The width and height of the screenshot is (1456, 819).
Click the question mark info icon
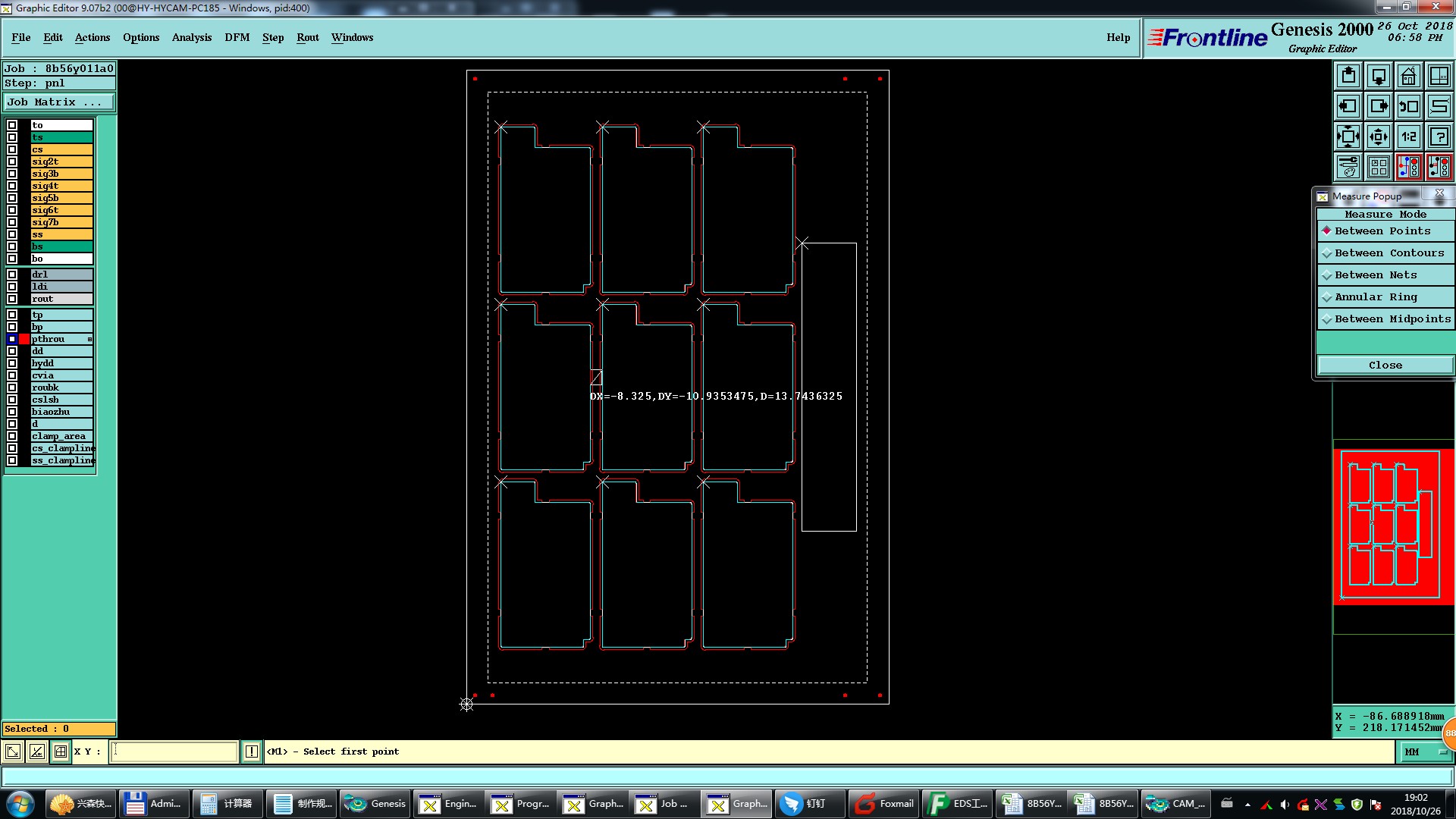point(1439,136)
